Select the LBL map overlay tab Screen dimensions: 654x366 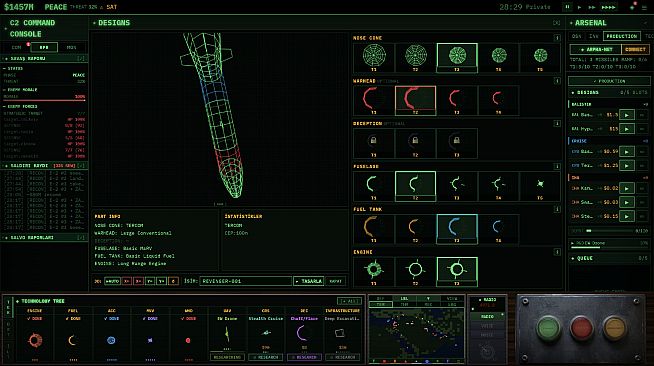pos(404,298)
